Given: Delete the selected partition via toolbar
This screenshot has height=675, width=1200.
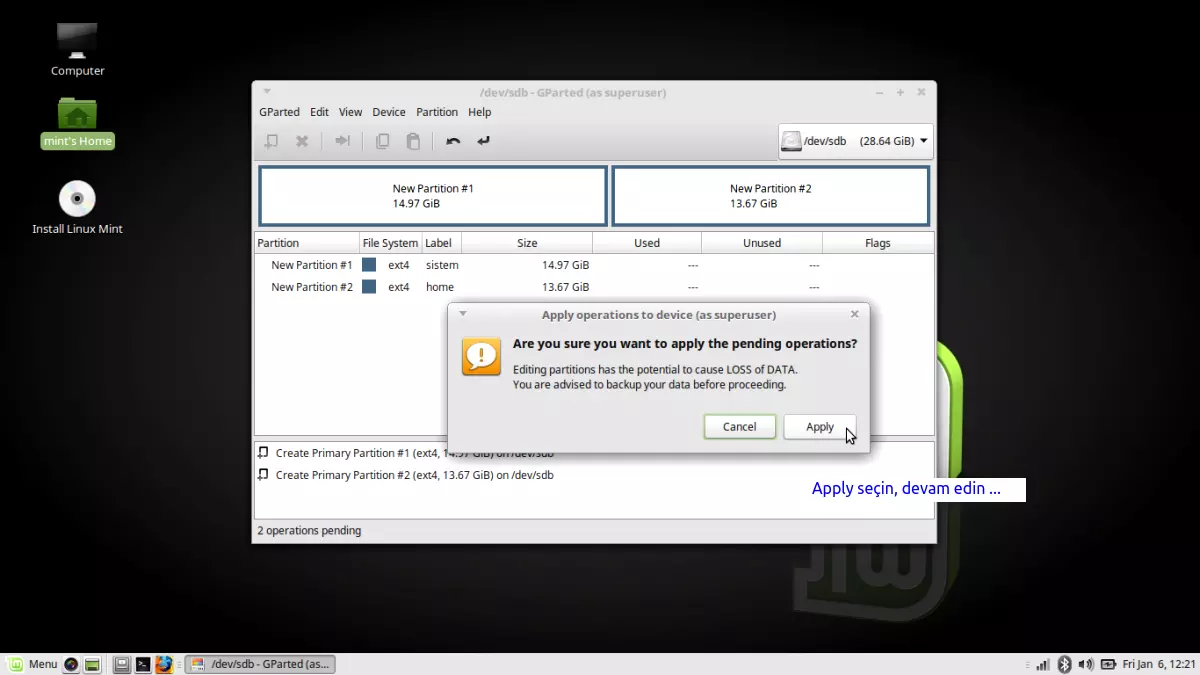Looking at the screenshot, I should pyautogui.click(x=302, y=141).
